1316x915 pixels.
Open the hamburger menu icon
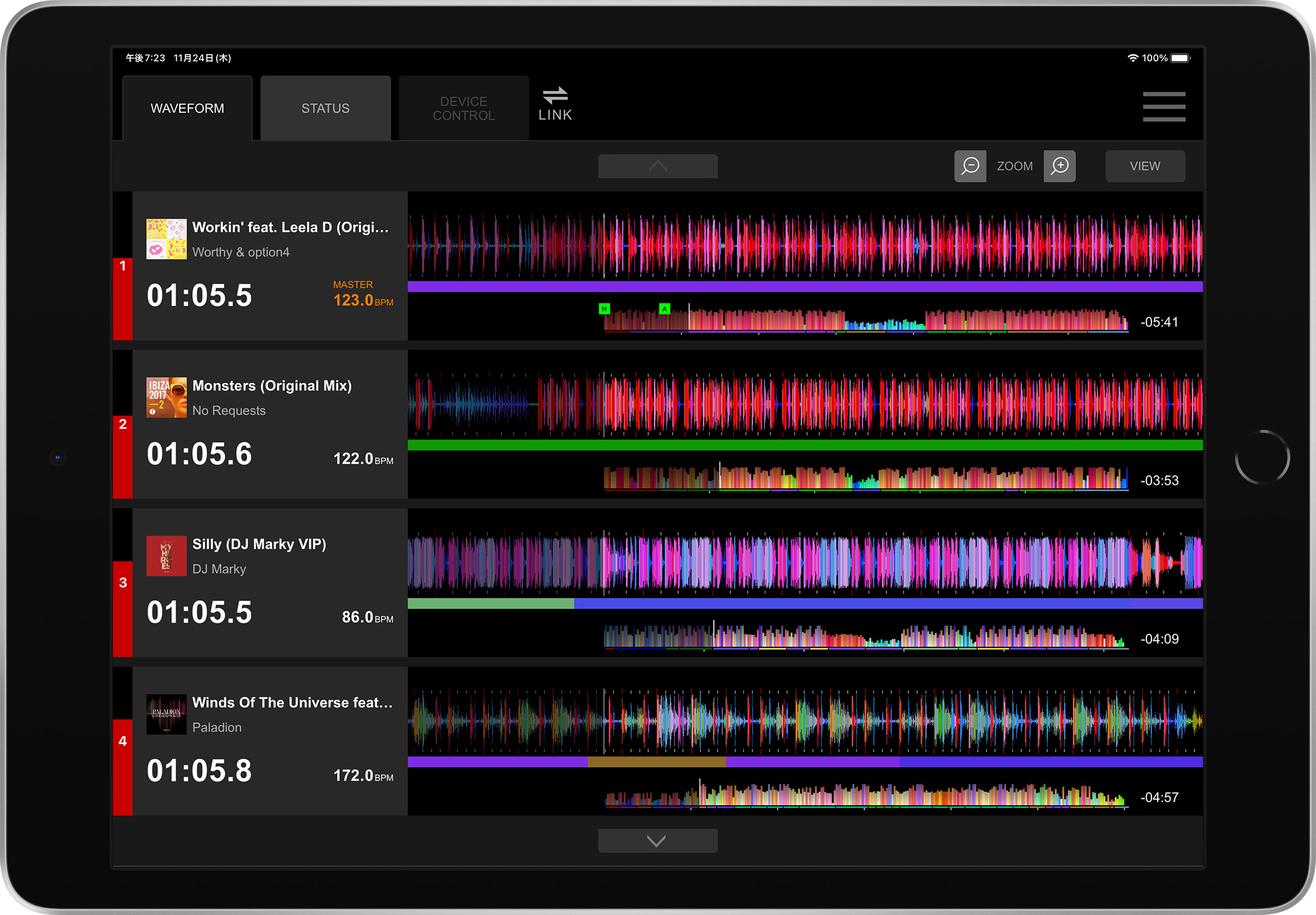coord(1164,107)
